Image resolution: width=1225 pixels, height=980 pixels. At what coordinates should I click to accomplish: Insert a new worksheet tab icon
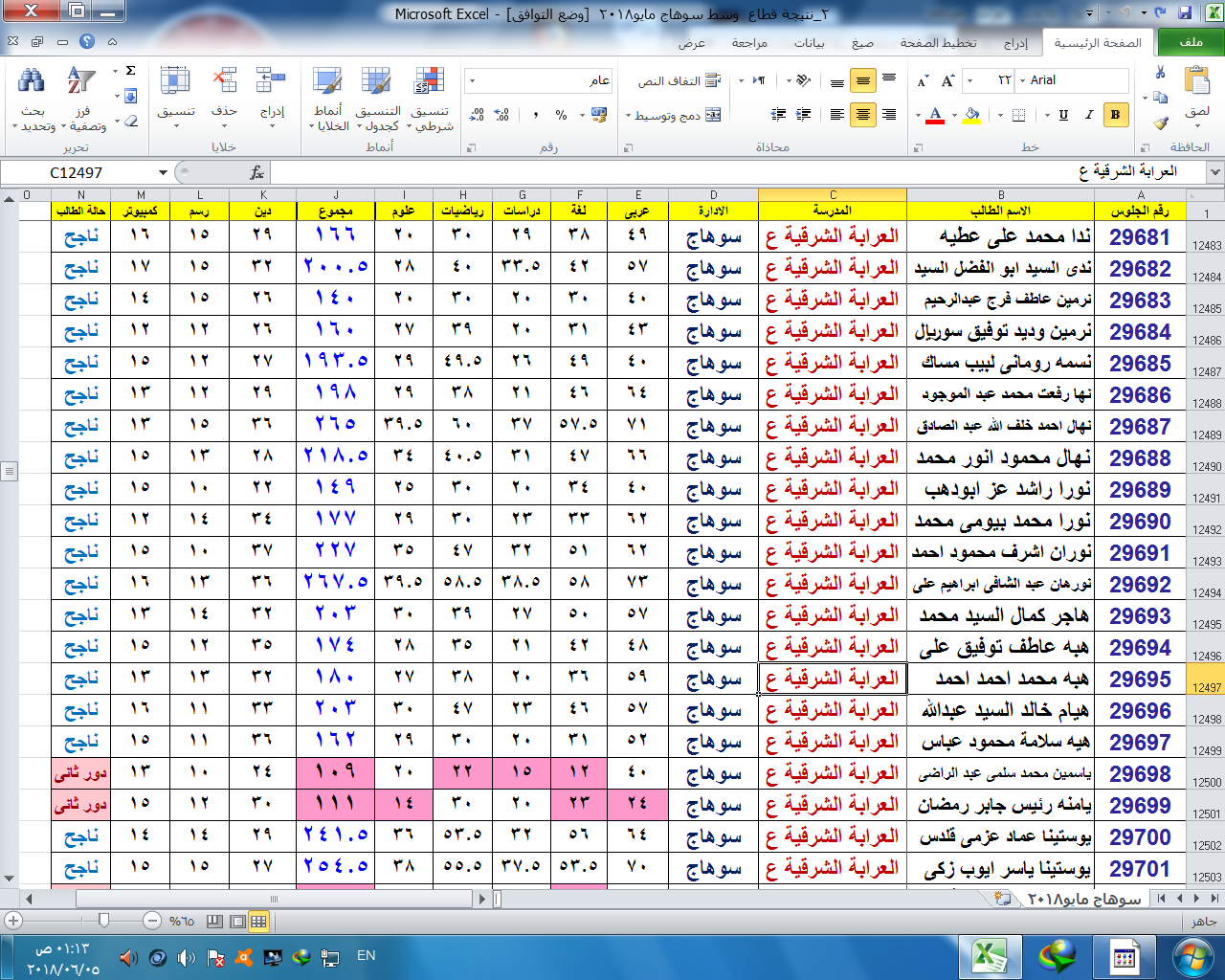(1003, 899)
